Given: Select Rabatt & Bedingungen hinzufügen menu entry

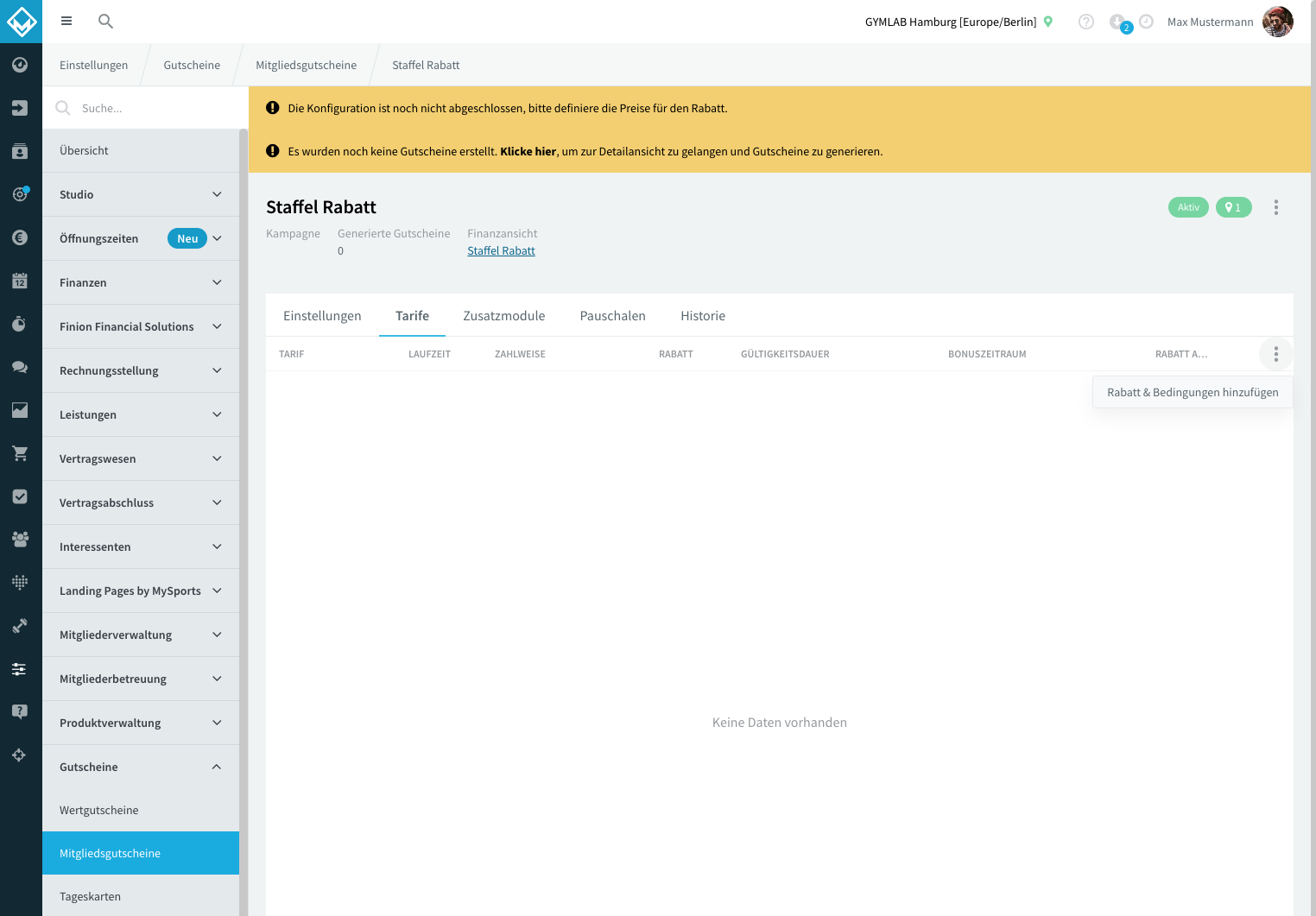Looking at the screenshot, I should click(x=1193, y=392).
